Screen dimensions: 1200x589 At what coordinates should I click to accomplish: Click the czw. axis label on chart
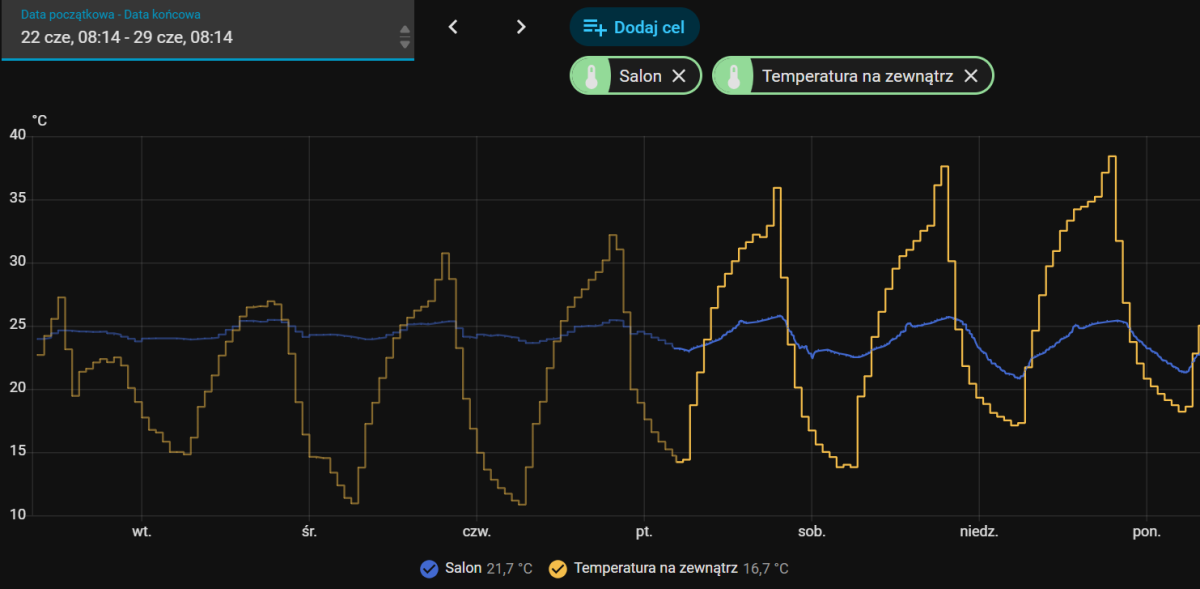[x=476, y=533]
